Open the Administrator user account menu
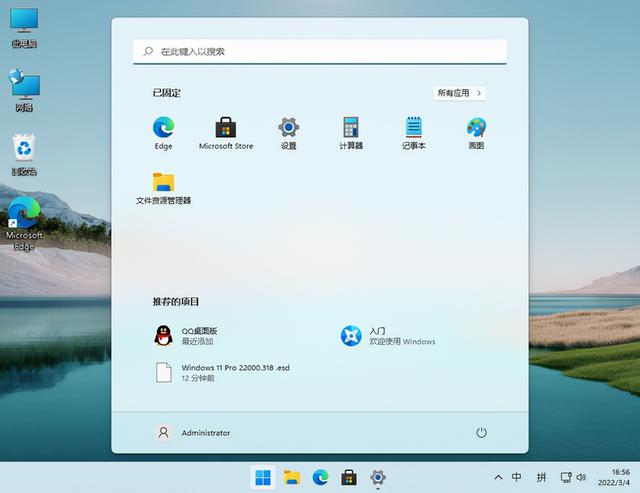The image size is (640, 493). (194, 432)
